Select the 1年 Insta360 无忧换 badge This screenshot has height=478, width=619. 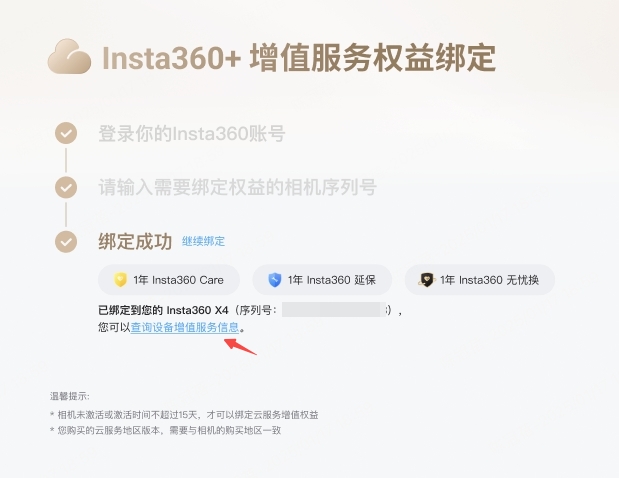pyautogui.click(x=480, y=280)
